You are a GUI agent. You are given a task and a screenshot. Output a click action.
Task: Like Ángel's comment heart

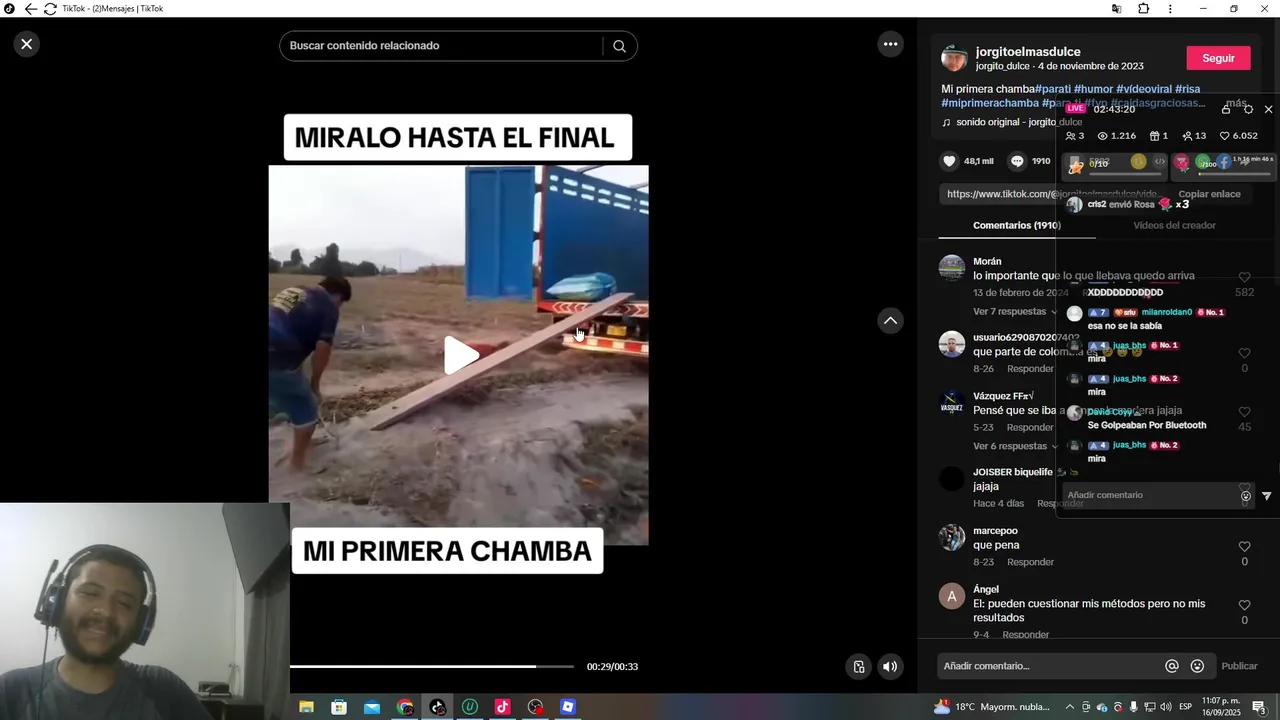(1244, 605)
